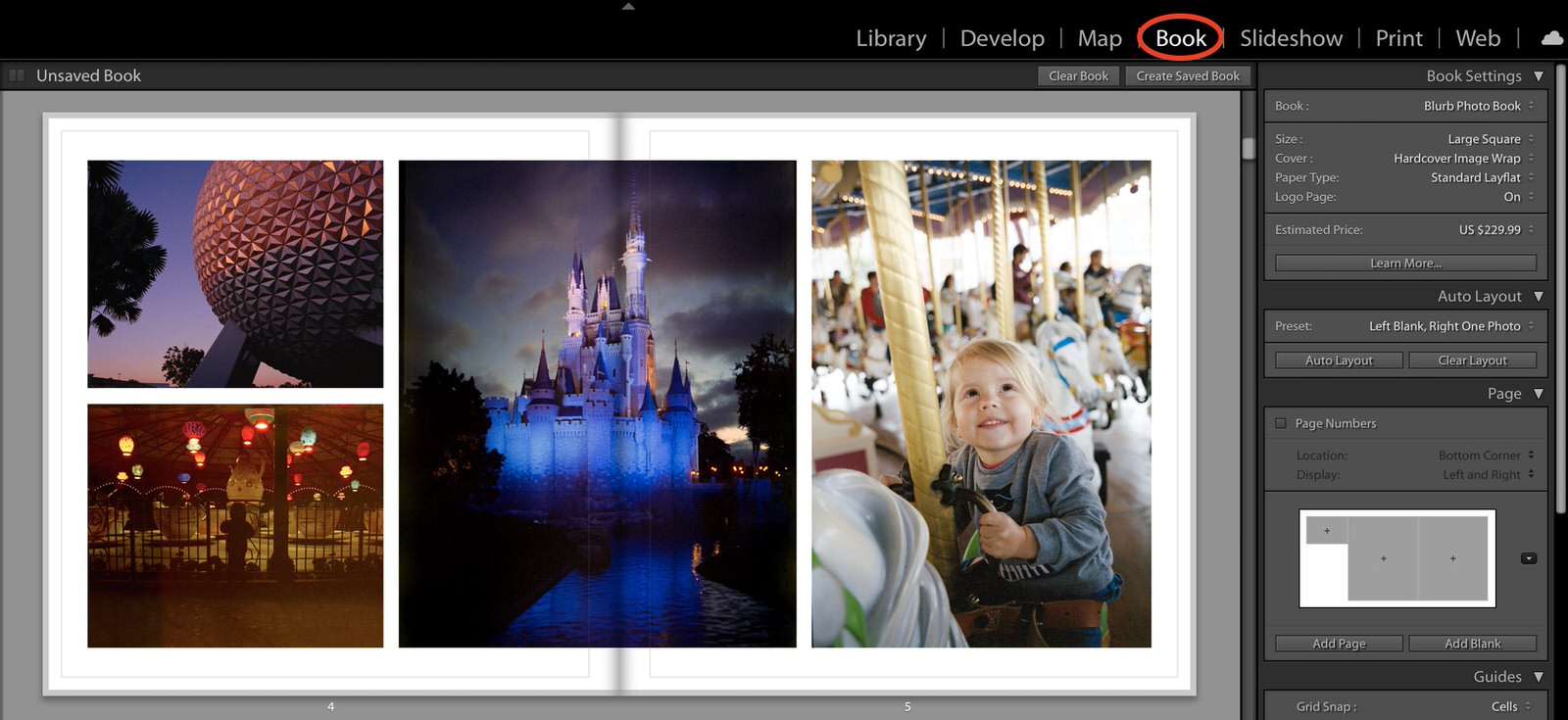Viewport: 1568px width, 720px height.
Task: Open the Slideshow module
Action: [x=1291, y=38]
